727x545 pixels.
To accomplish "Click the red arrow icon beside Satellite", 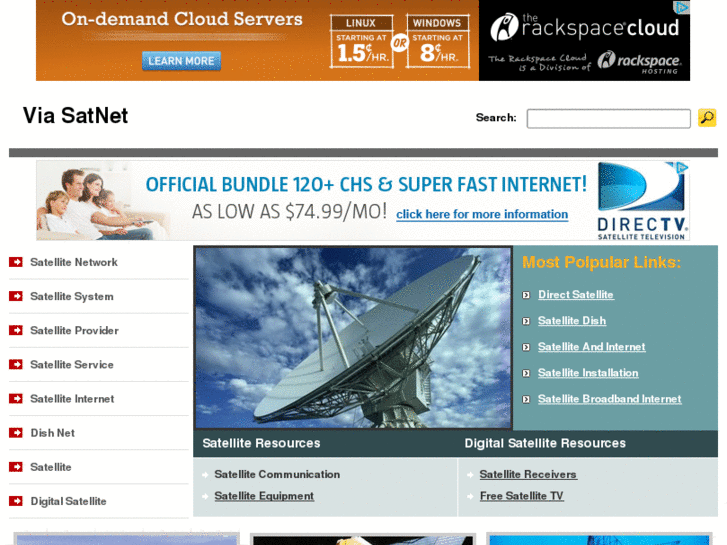I will click(16, 467).
